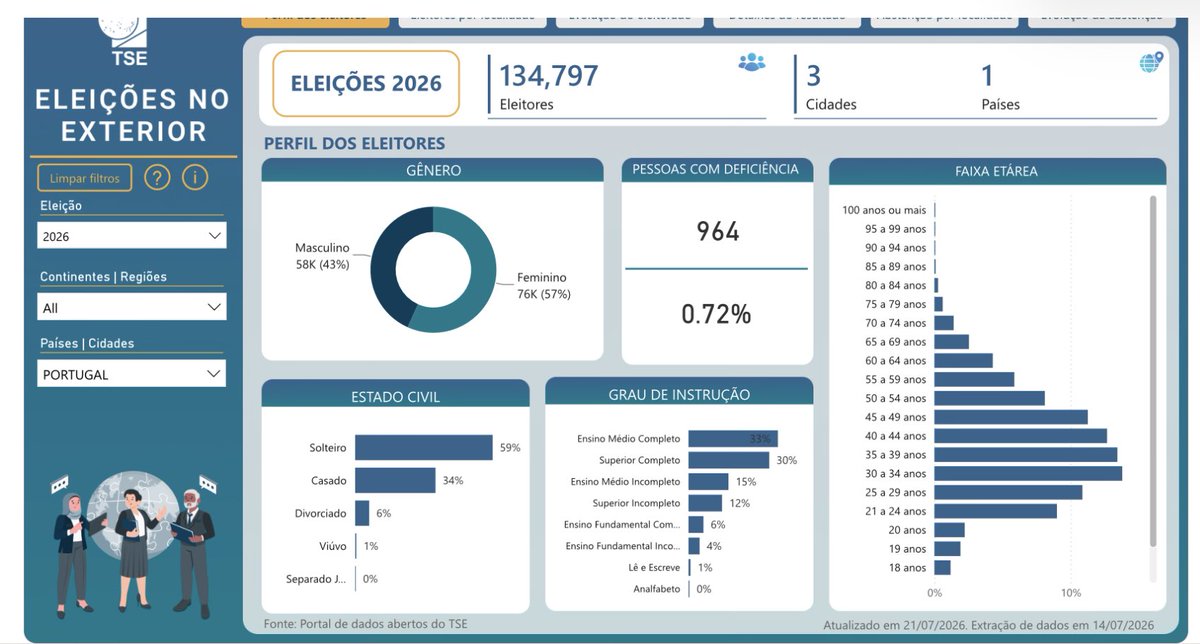Click the GRAU DE INSTRUÇÃO chart header

[679, 394]
